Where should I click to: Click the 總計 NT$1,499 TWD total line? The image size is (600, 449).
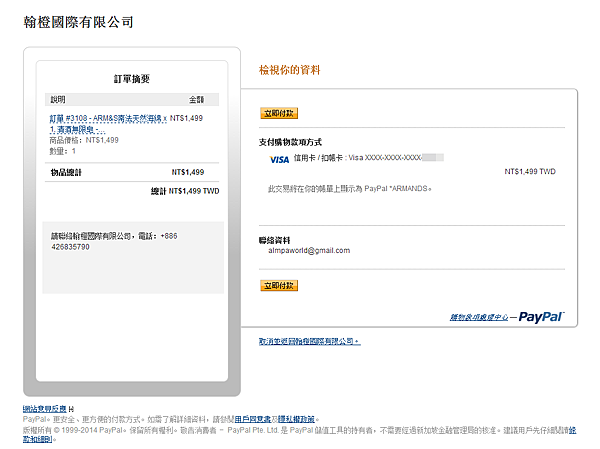point(185,191)
